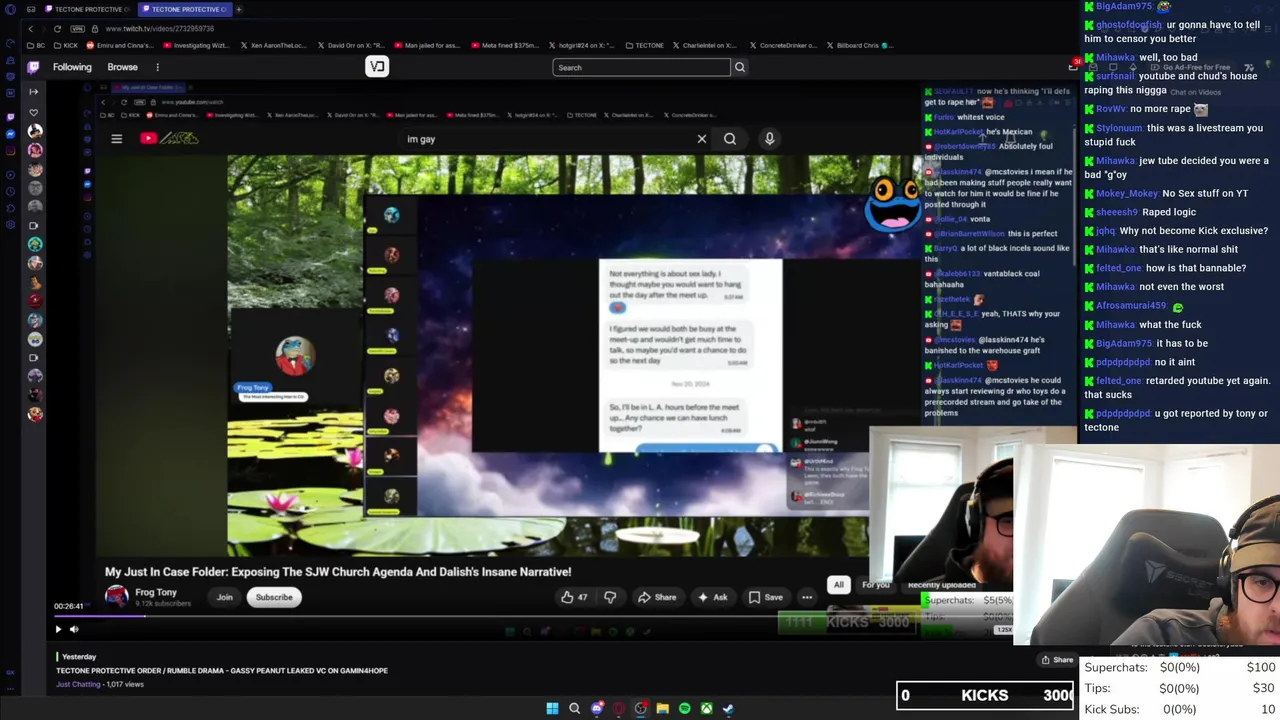Expand the Twitch followed-channels sidebar arrow
Viewport: 1280px width, 720px height.
[33, 91]
